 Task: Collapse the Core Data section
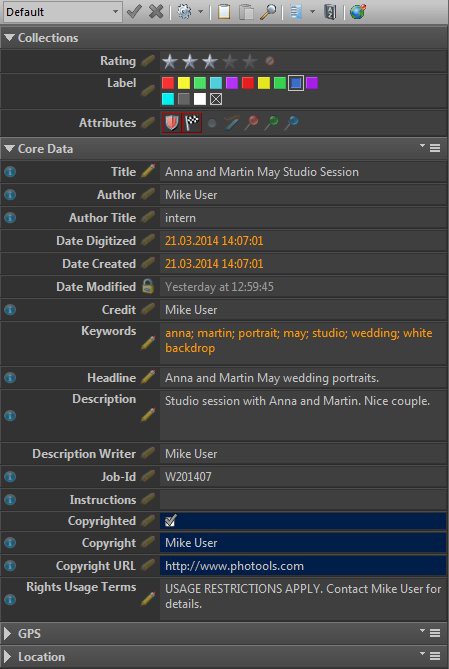(9, 149)
